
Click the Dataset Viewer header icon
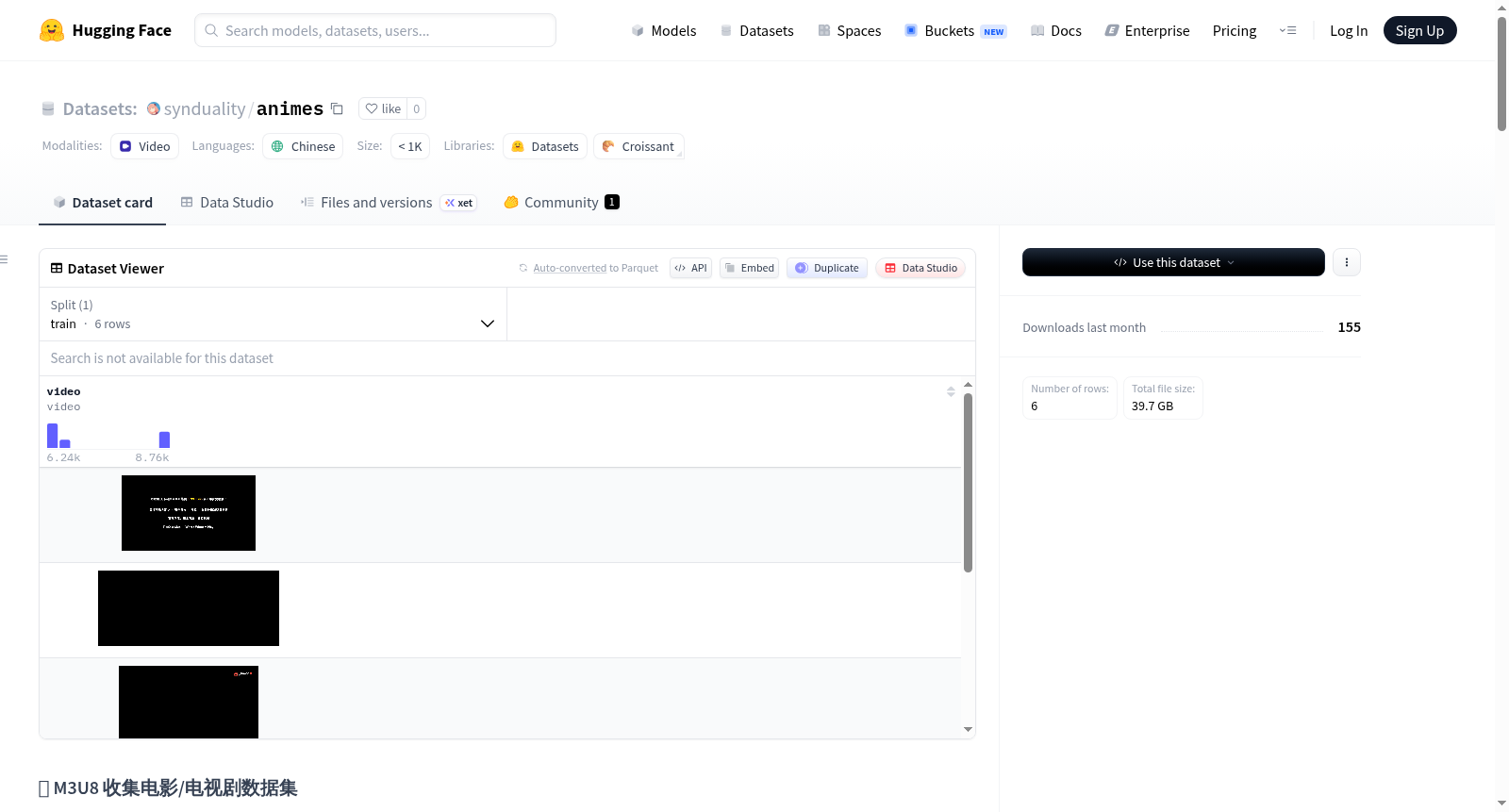[57, 268]
